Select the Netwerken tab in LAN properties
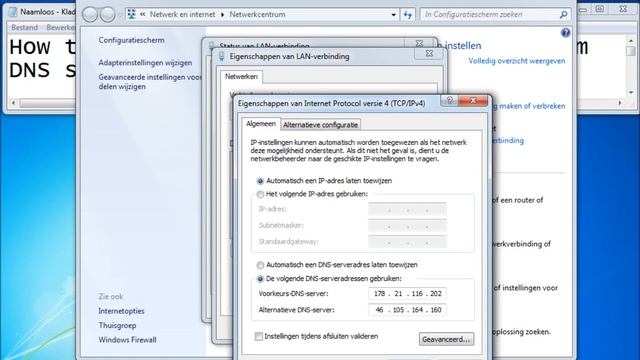This screenshot has width=640, height=360. [x=241, y=76]
